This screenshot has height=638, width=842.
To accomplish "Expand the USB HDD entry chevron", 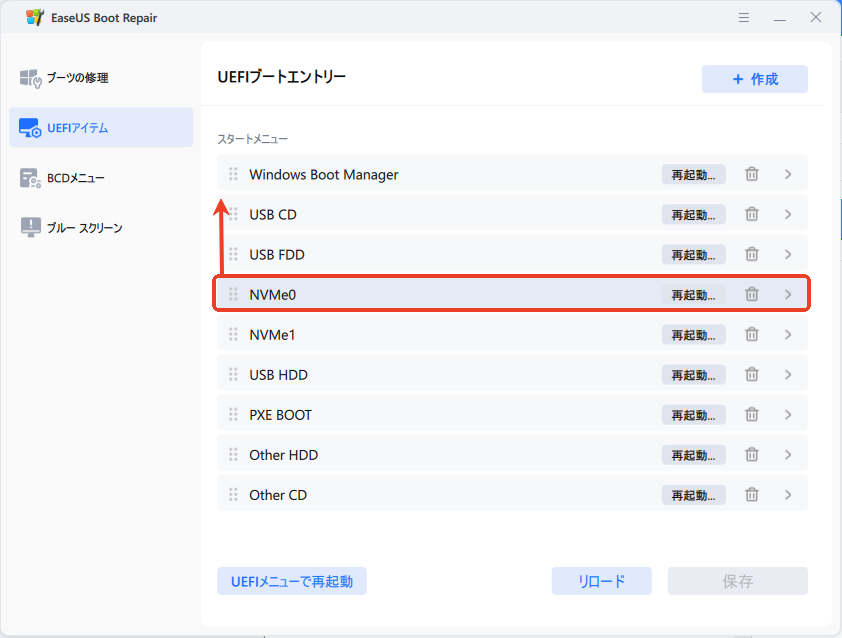I will click(788, 374).
